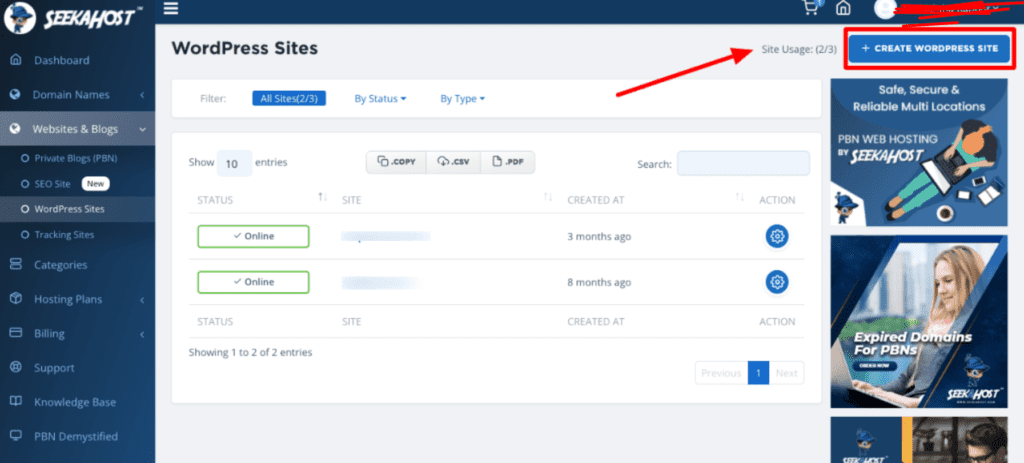This screenshot has width=1024, height=463.
Task: Go to Dashboard in sidebar
Action: pos(61,60)
